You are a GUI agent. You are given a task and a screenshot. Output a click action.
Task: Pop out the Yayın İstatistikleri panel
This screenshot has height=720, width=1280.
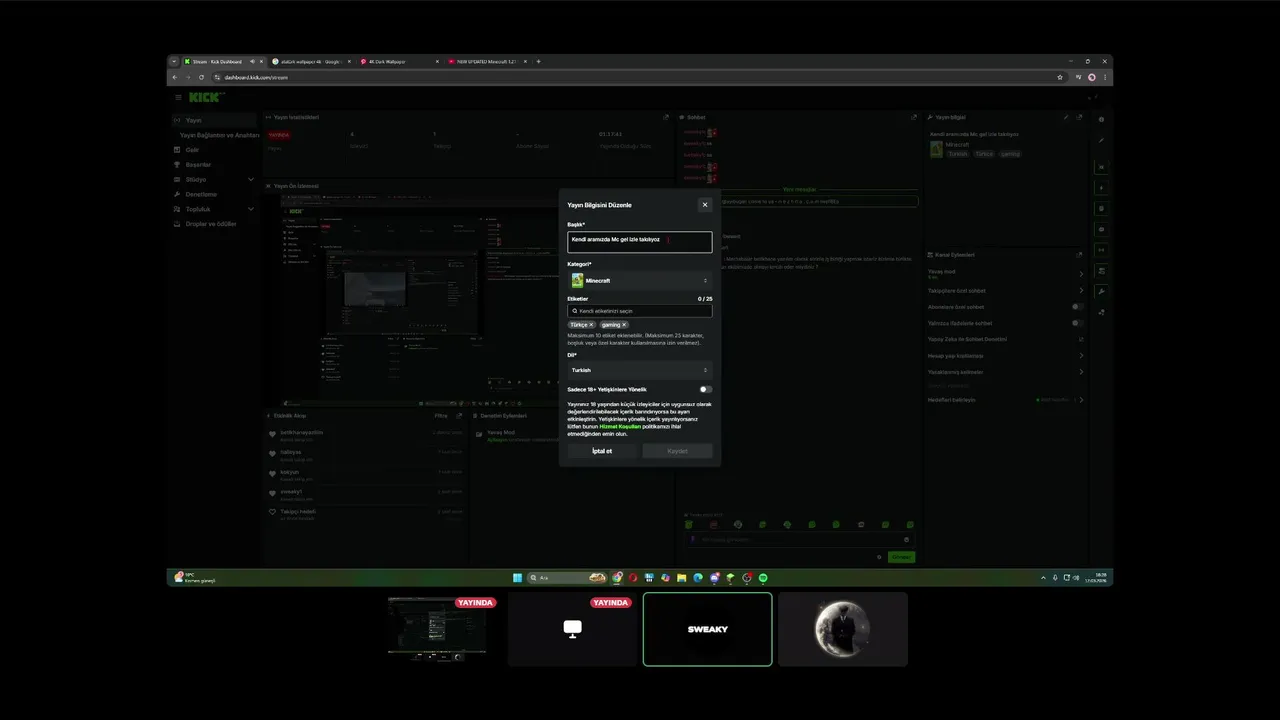[x=666, y=117]
